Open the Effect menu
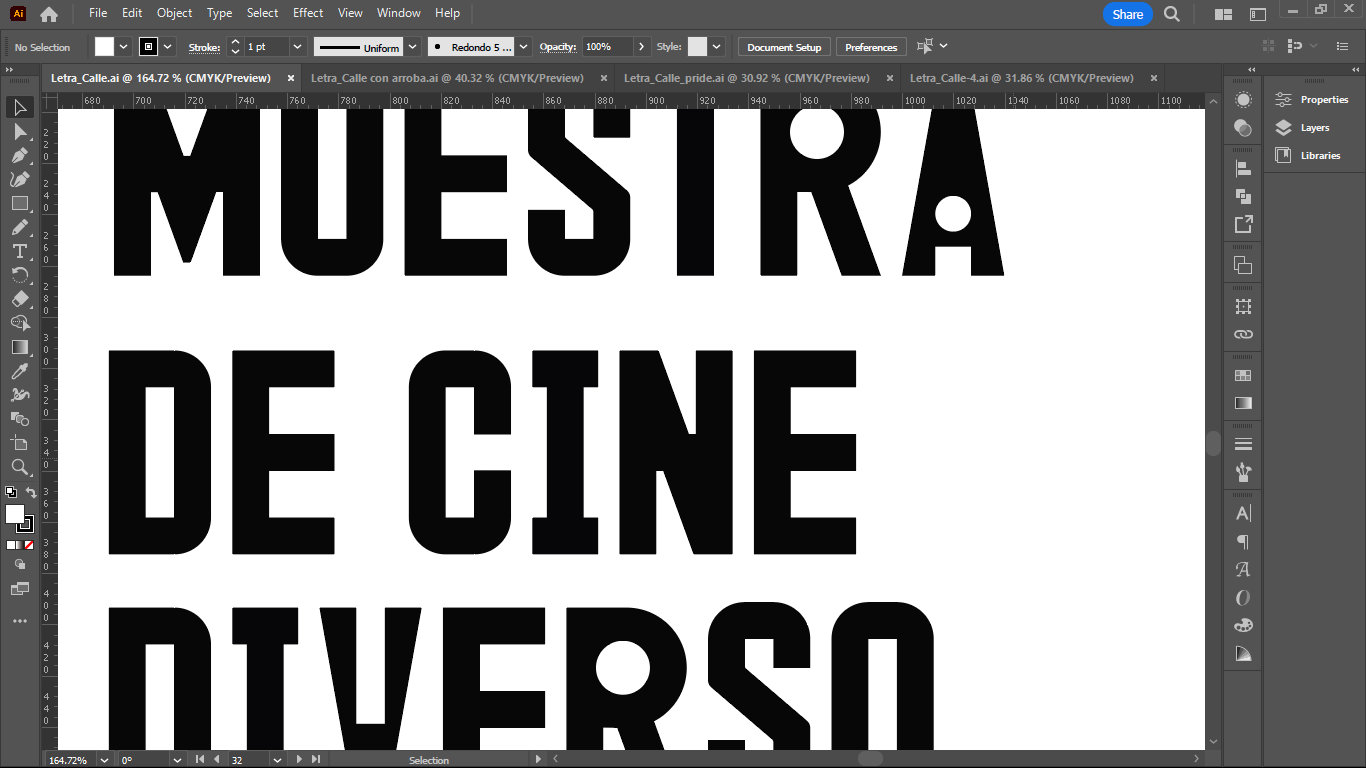The width and height of the screenshot is (1366, 768). pos(308,13)
